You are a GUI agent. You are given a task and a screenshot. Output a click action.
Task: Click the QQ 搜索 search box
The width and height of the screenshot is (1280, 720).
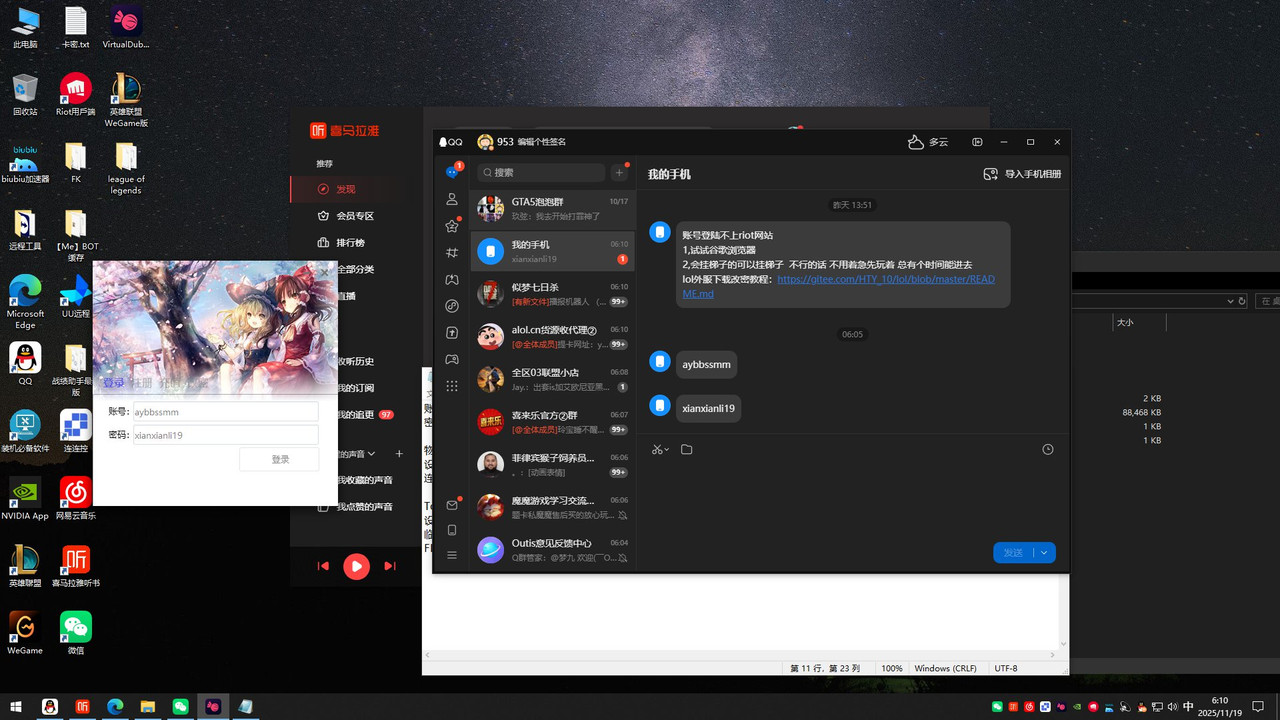point(540,172)
